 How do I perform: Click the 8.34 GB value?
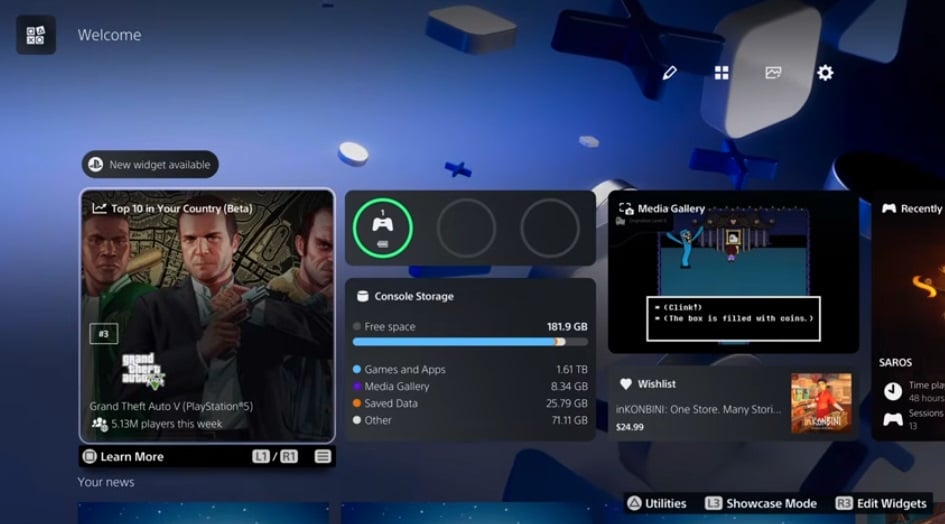point(569,386)
